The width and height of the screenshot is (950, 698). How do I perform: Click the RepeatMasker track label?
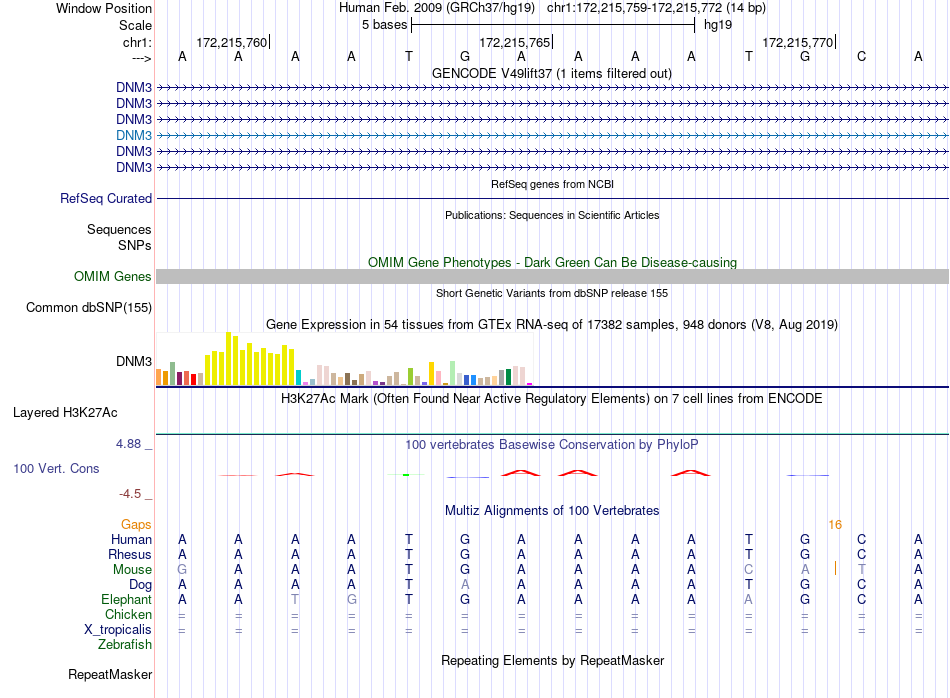[x=110, y=674]
